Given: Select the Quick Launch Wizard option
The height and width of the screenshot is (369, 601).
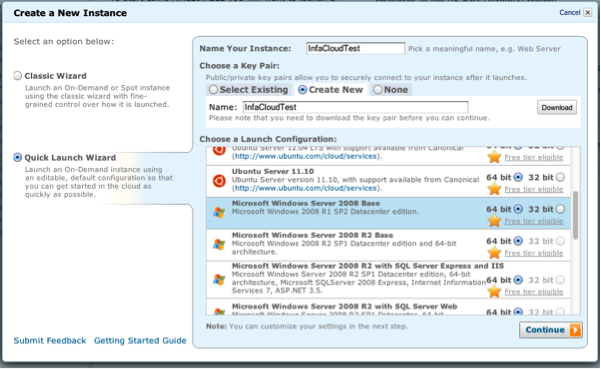Looking at the screenshot, I should click(x=17, y=157).
